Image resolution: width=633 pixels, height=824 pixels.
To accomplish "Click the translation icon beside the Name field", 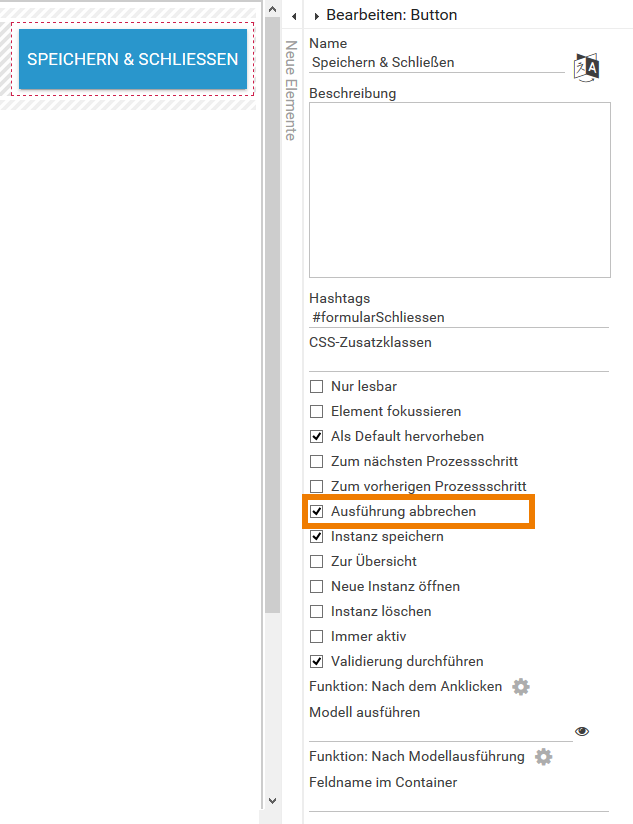I will (587, 64).
